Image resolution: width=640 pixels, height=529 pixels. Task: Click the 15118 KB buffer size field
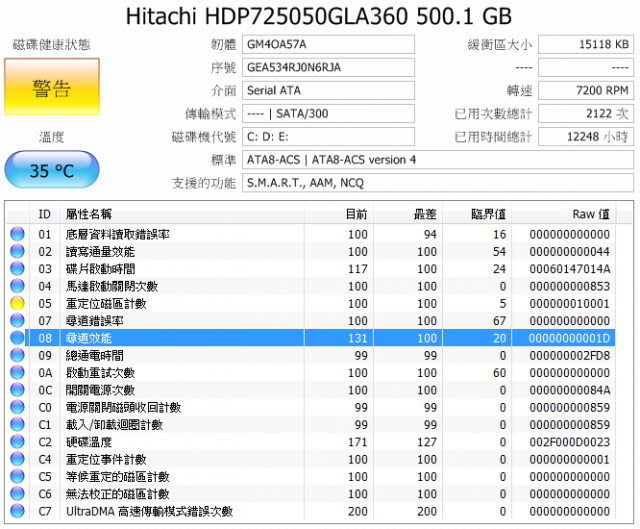point(586,44)
